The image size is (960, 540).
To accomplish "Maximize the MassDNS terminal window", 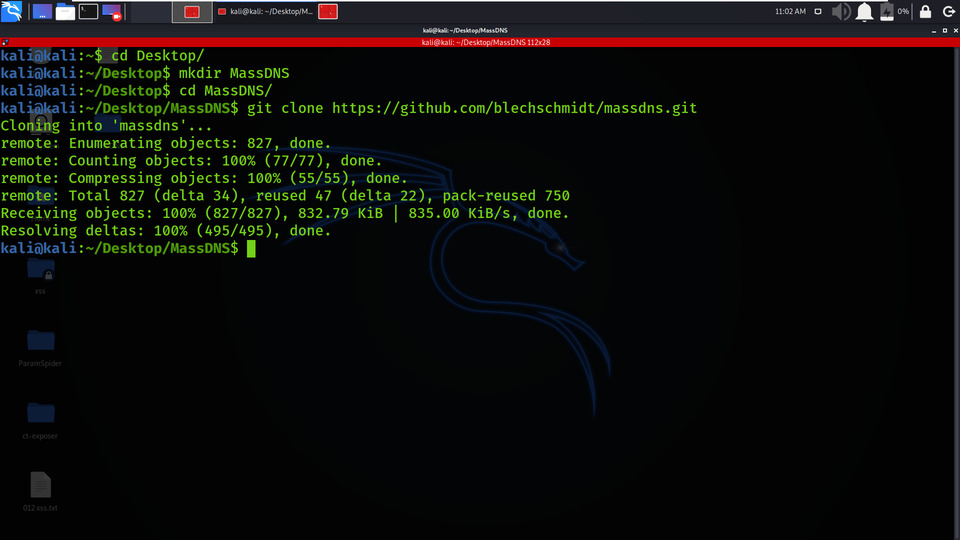I will 945,31.
